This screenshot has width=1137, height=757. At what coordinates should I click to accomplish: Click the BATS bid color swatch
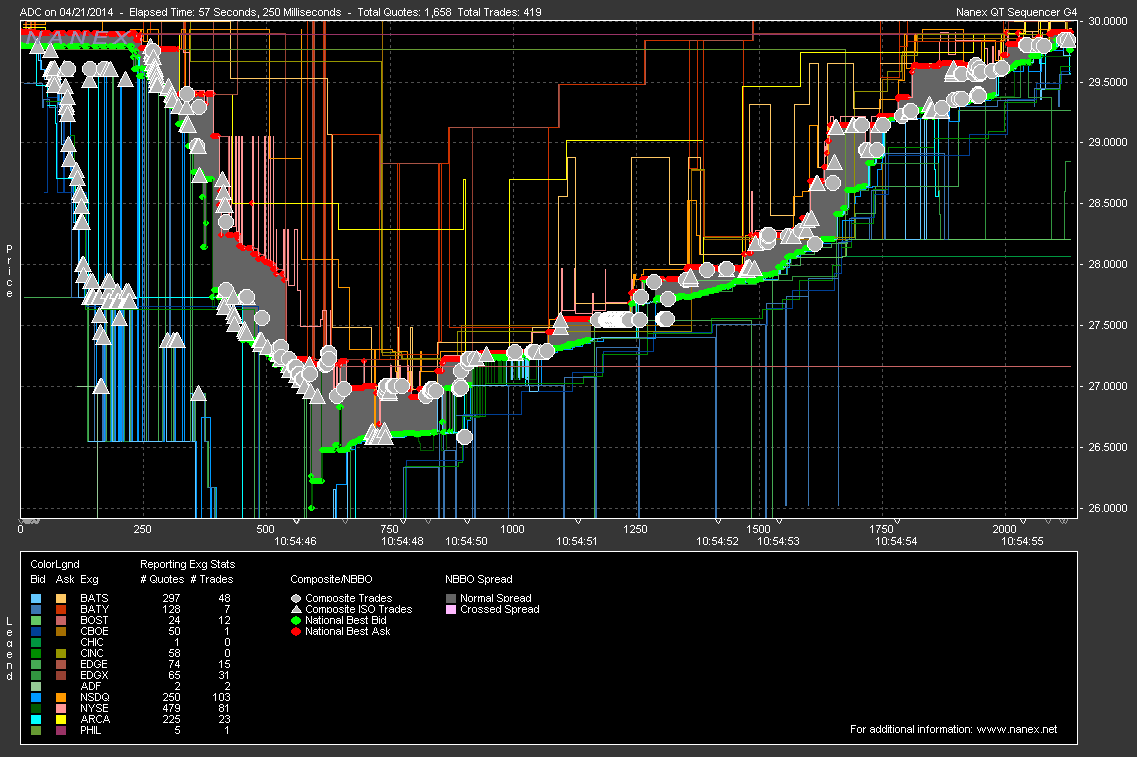click(36, 598)
